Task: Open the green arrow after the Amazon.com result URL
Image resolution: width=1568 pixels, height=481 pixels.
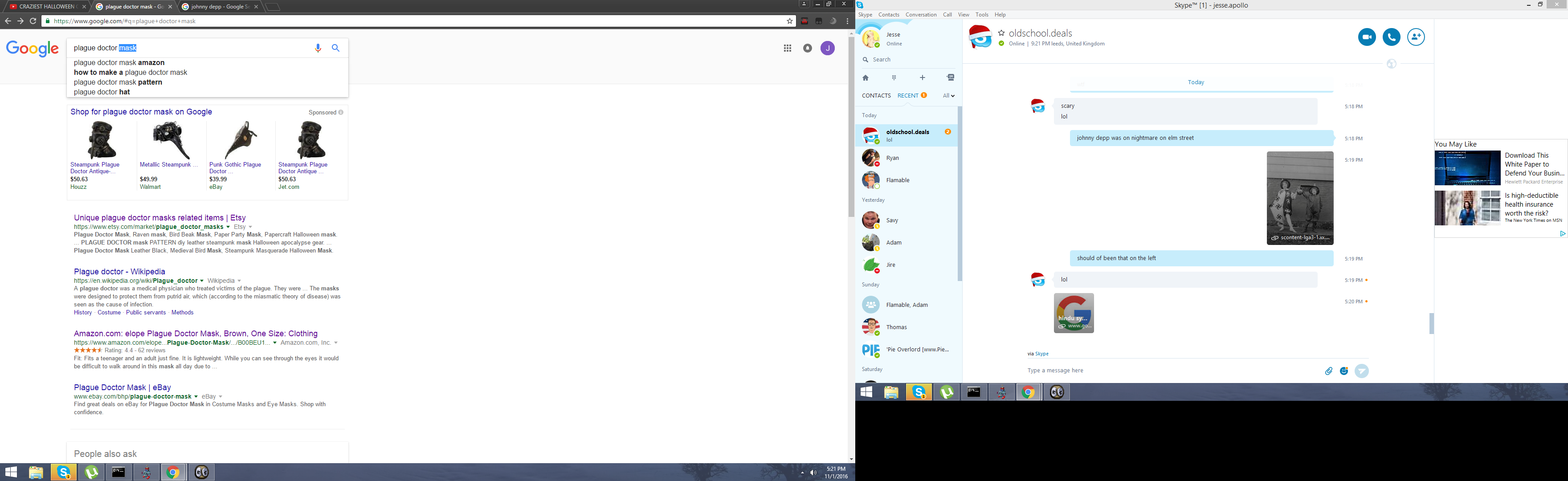Action: [274, 343]
